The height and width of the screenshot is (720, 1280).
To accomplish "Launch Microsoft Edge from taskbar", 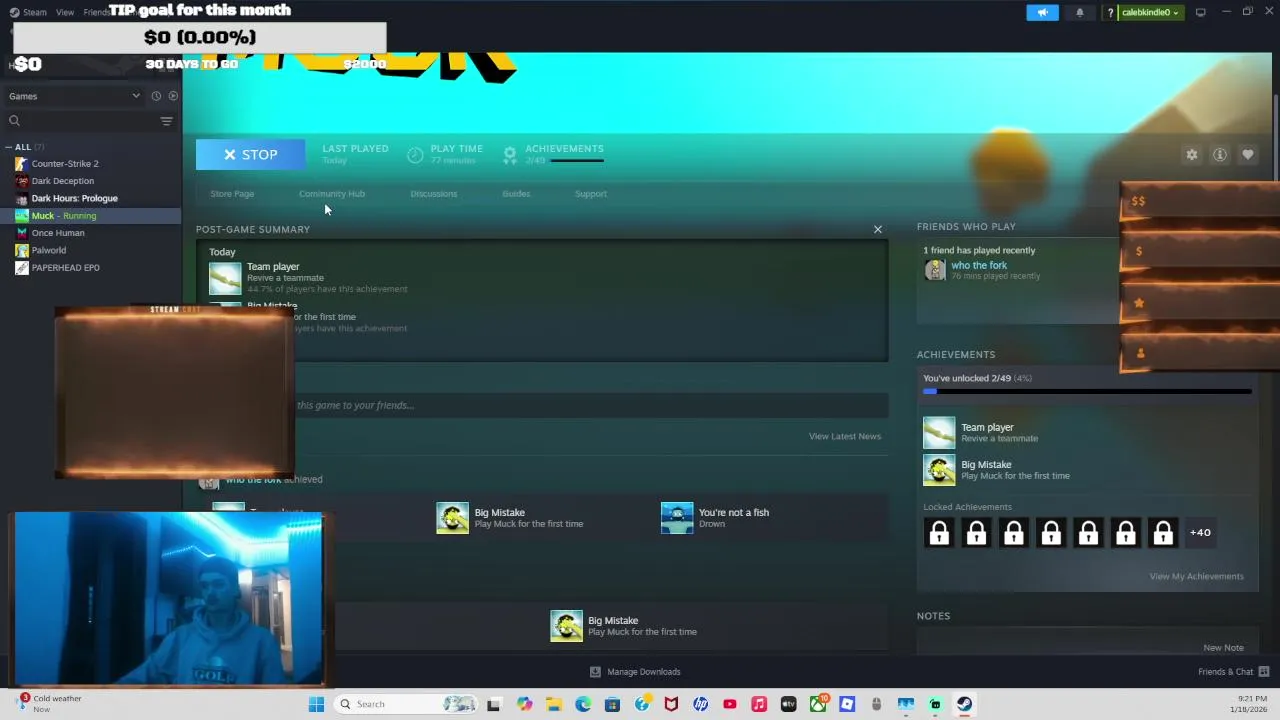I will tap(583, 704).
